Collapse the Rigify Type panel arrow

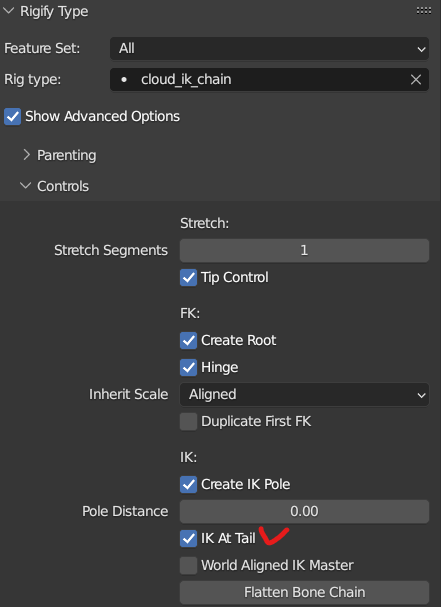pyautogui.click(x=8, y=11)
